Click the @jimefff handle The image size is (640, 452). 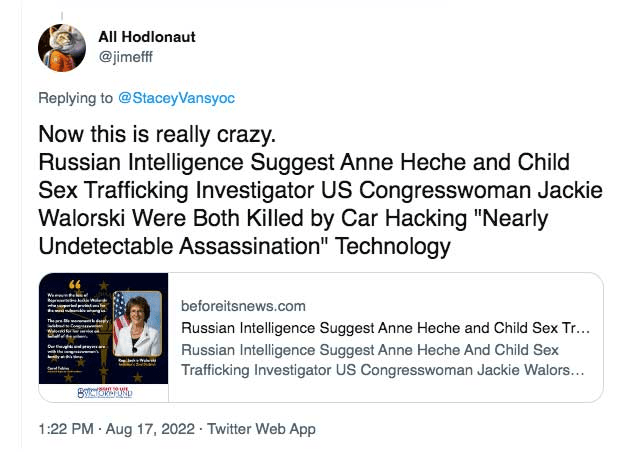tap(125, 57)
